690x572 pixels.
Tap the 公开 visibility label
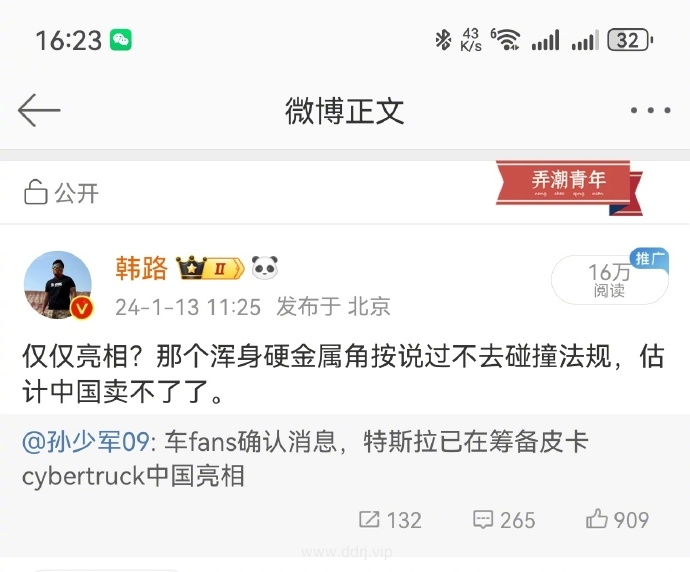click(77, 193)
